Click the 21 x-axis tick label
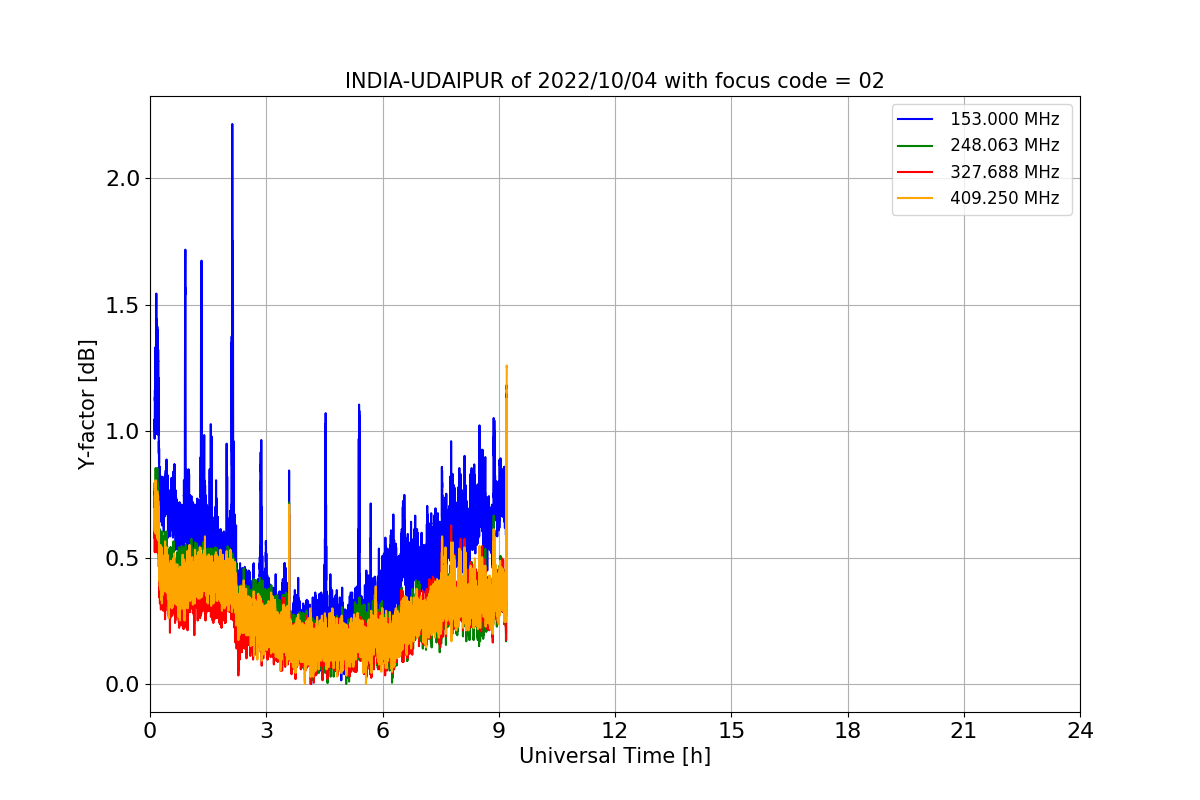This screenshot has width=1200, height=800. tap(964, 731)
